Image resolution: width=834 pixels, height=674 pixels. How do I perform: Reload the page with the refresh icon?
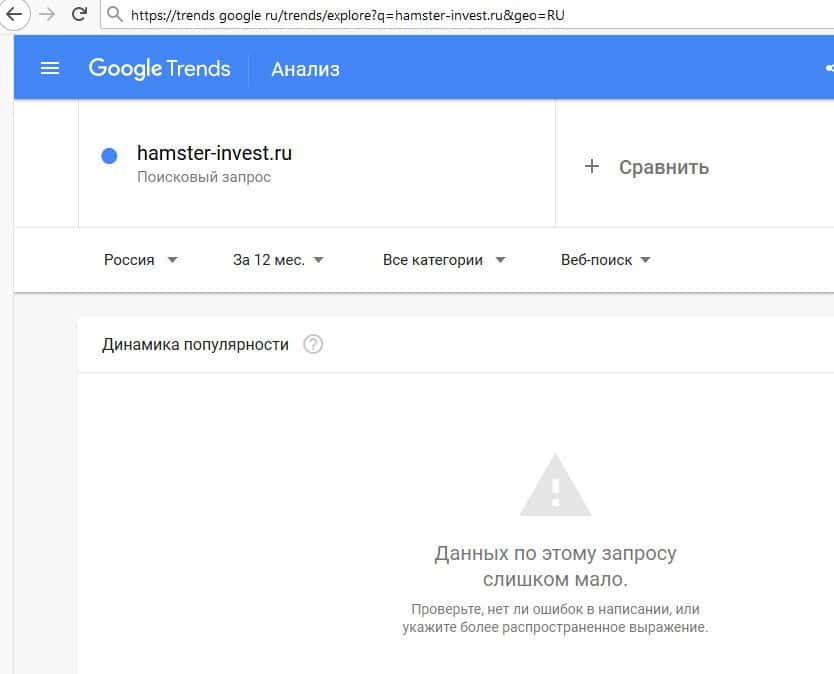click(79, 15)
